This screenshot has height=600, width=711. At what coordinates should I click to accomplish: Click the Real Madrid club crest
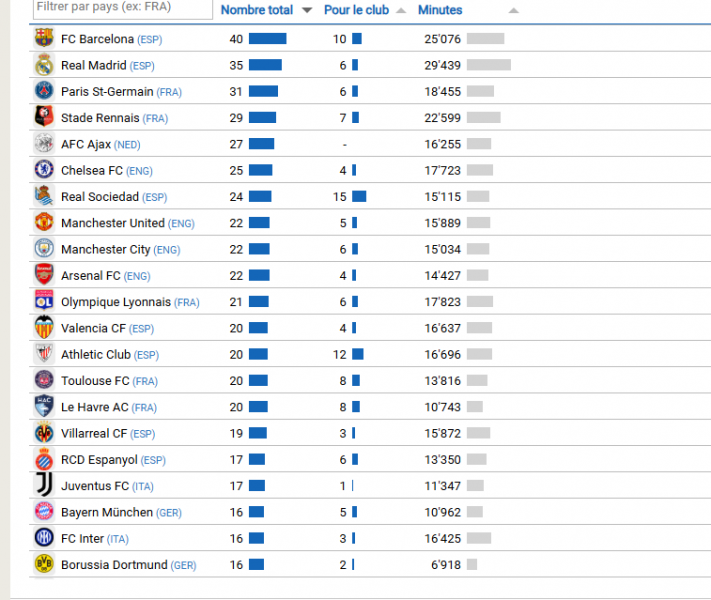click(44, 65)
